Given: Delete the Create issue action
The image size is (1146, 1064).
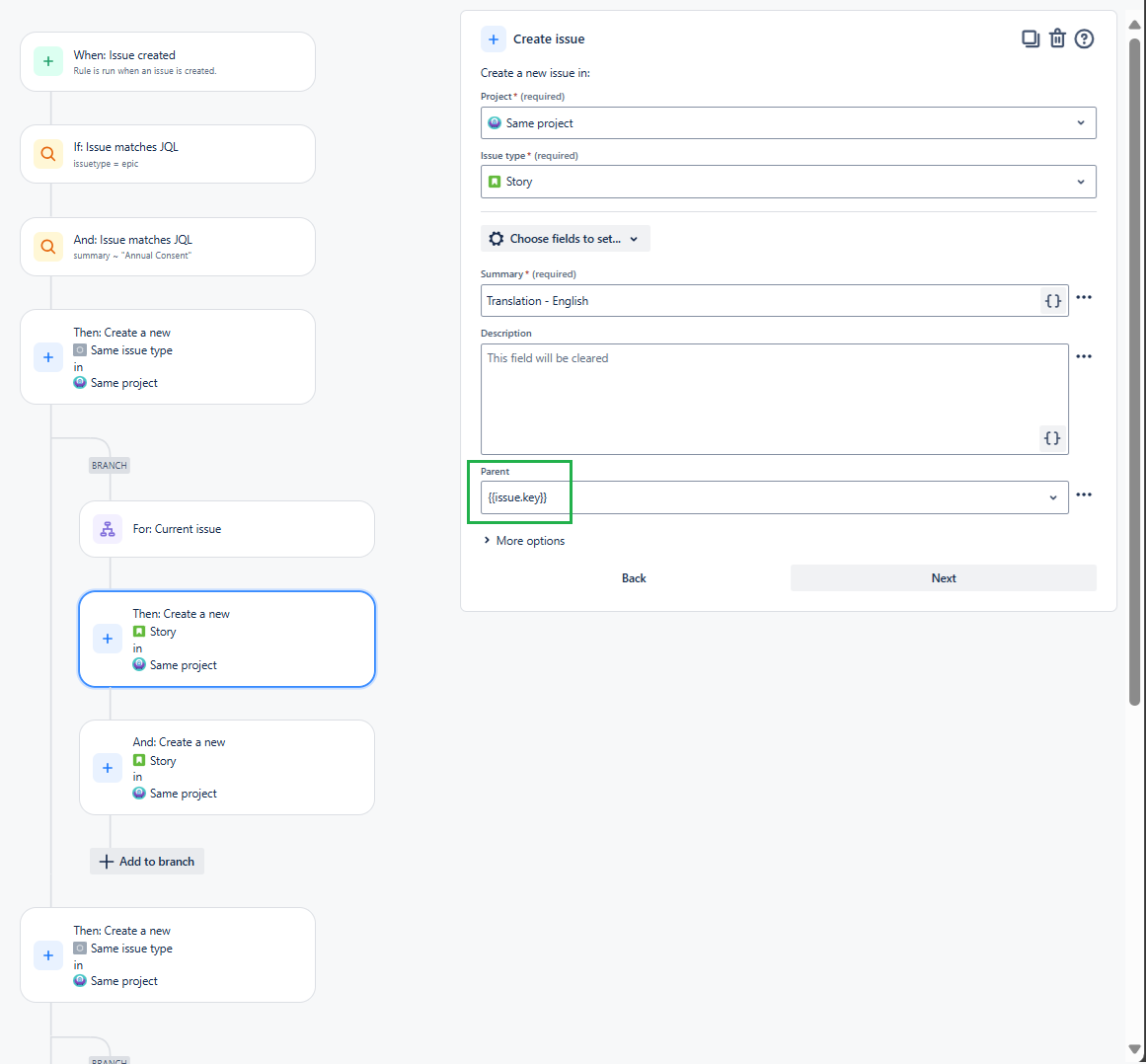Looking at the screenshot, I should [x=1057, y=38].
